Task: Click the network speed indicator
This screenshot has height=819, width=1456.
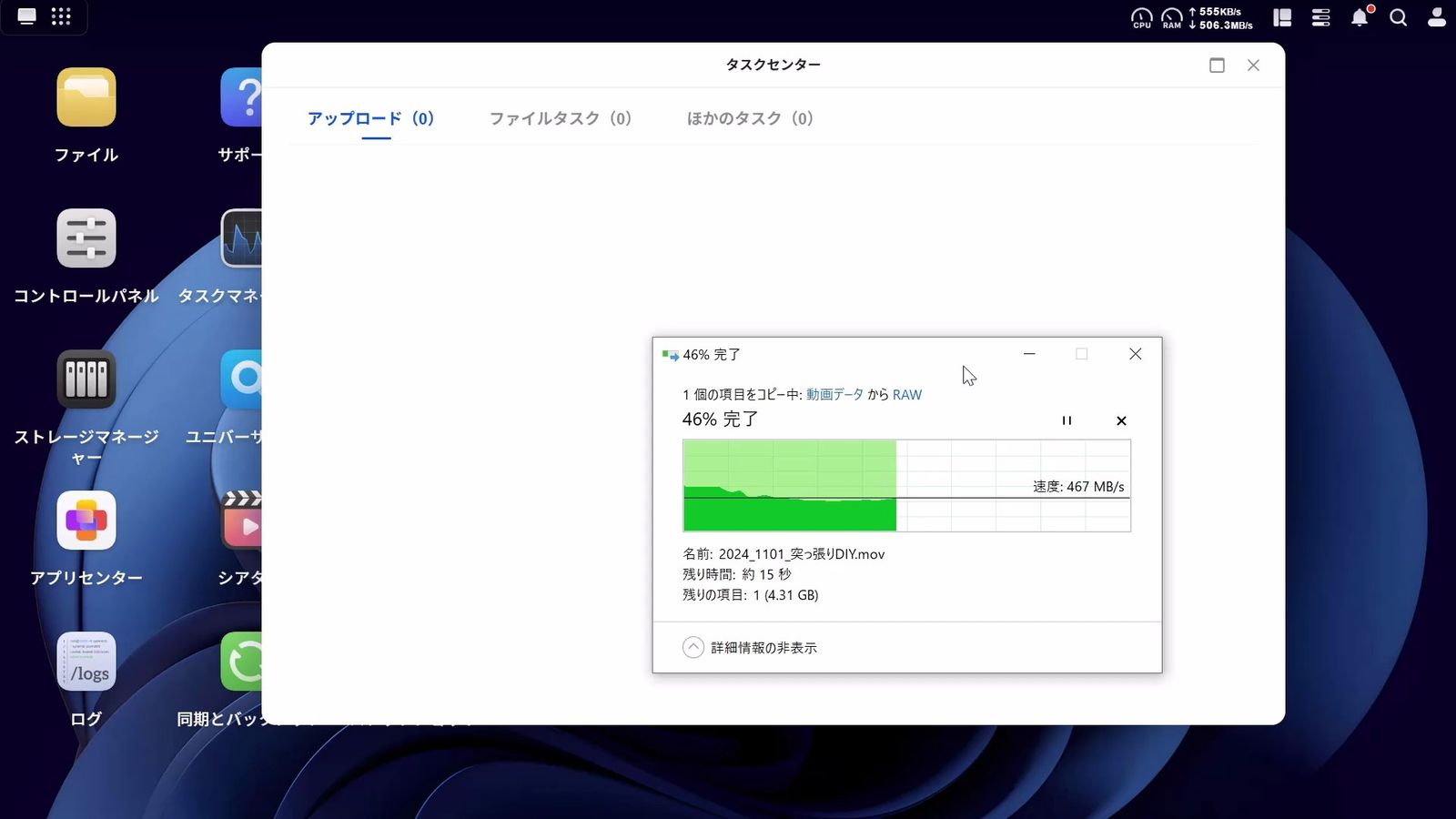Action: [1220, 18]
